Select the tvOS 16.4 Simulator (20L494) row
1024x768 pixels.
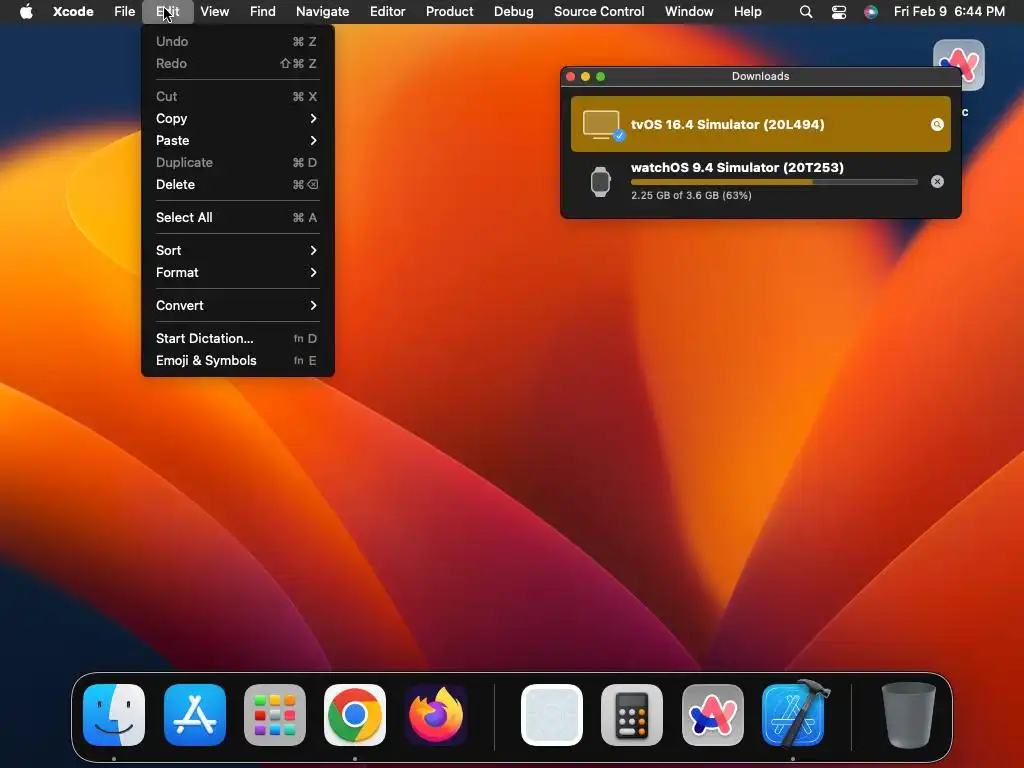[x=761, y=124]
